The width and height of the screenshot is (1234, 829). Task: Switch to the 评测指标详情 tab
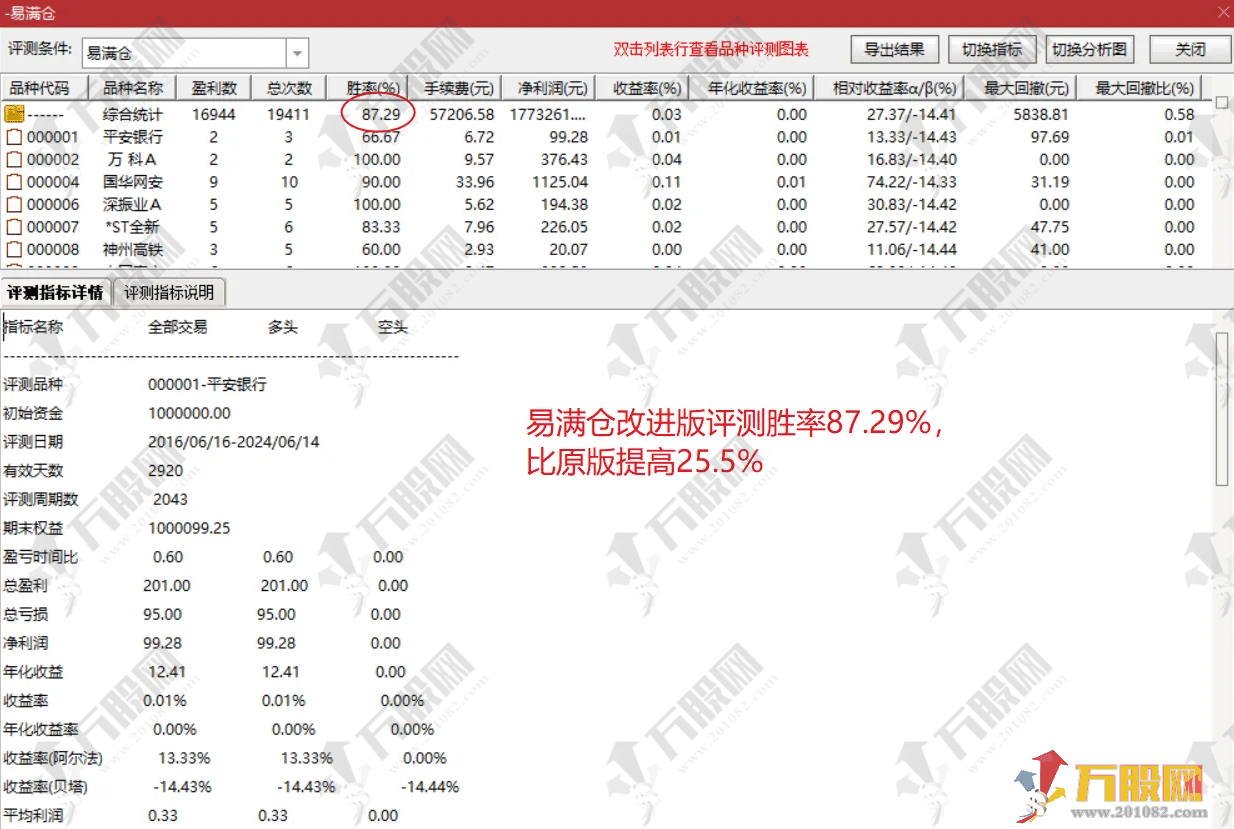56,293
